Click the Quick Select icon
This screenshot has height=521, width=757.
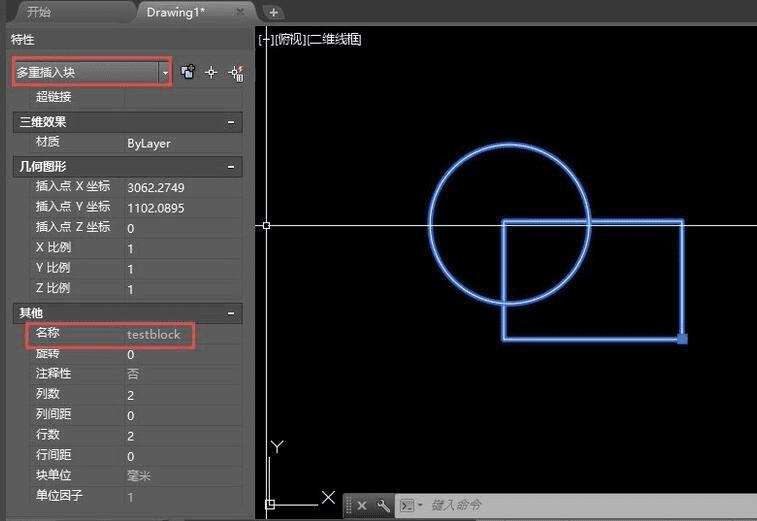[x=236, y=73]
